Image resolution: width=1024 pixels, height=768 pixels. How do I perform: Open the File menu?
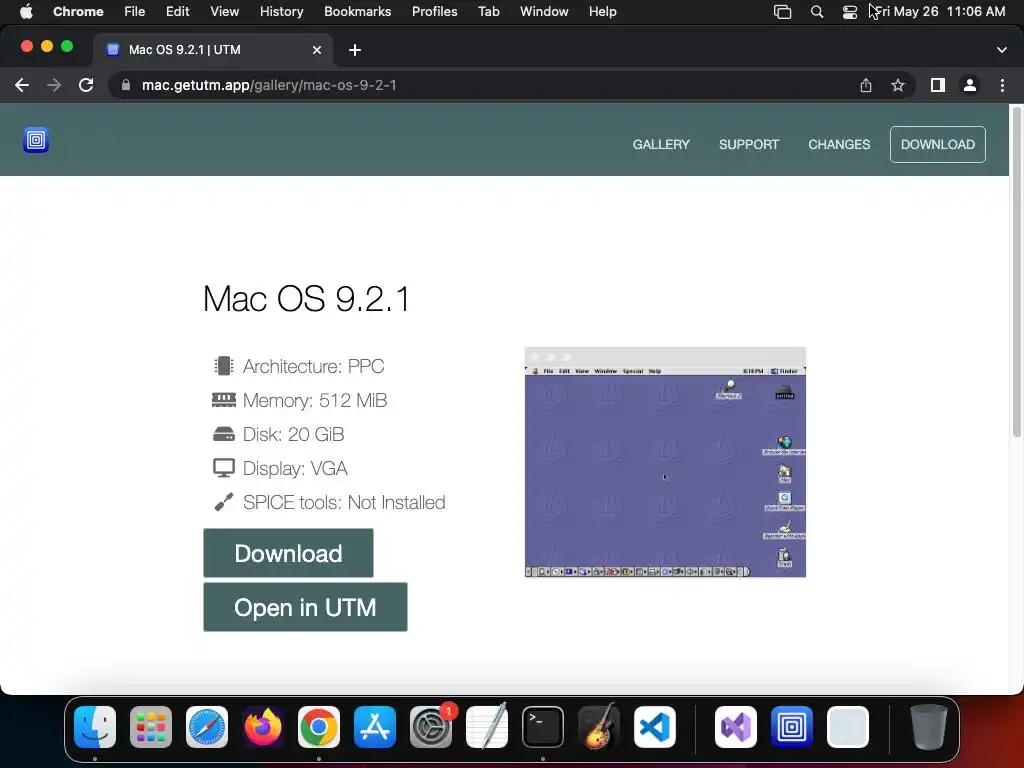tap(135, 12)
